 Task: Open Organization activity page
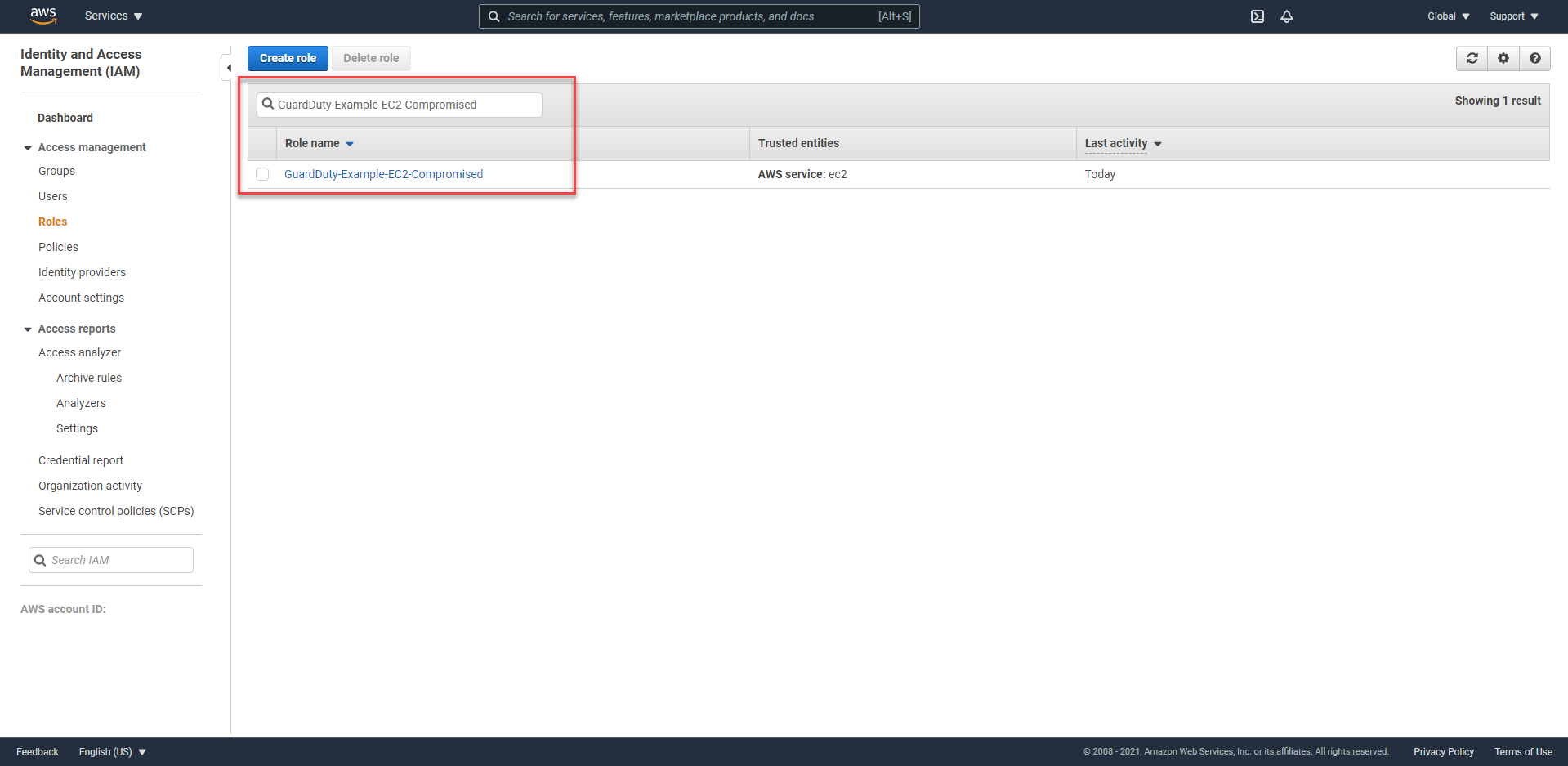pyautogui.click(x=90, y=486)
